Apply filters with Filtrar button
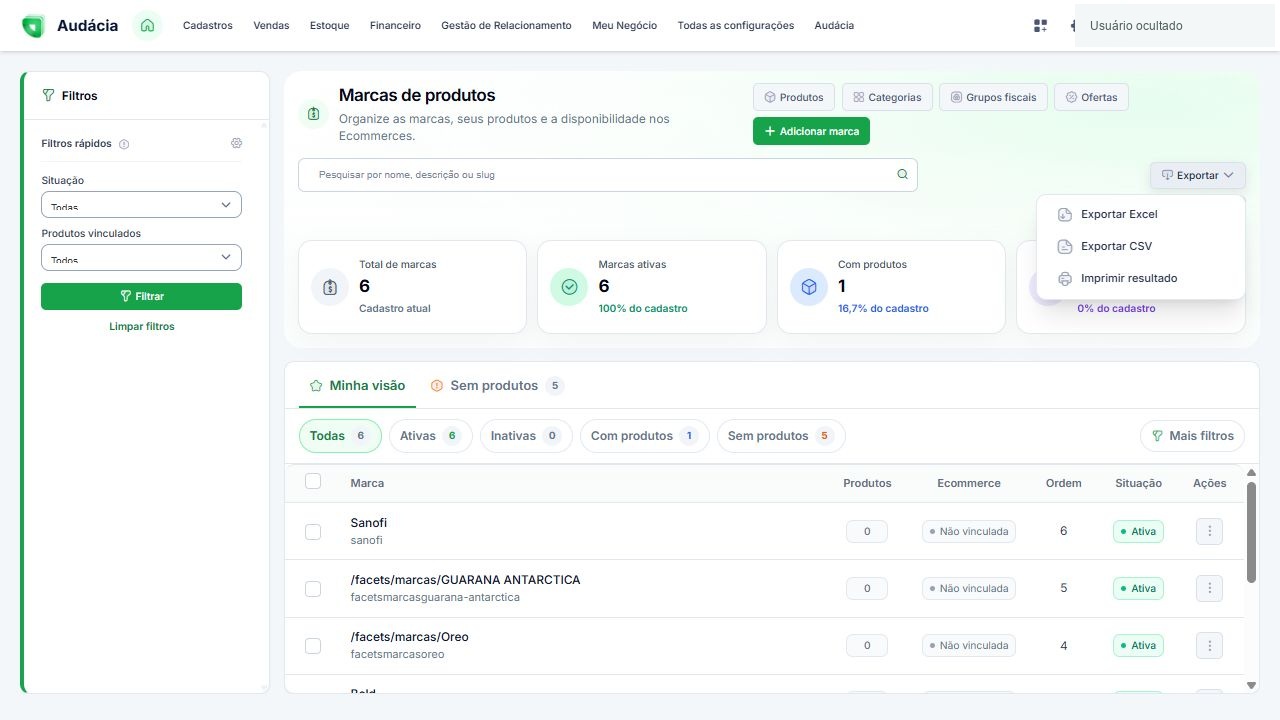 141,296
